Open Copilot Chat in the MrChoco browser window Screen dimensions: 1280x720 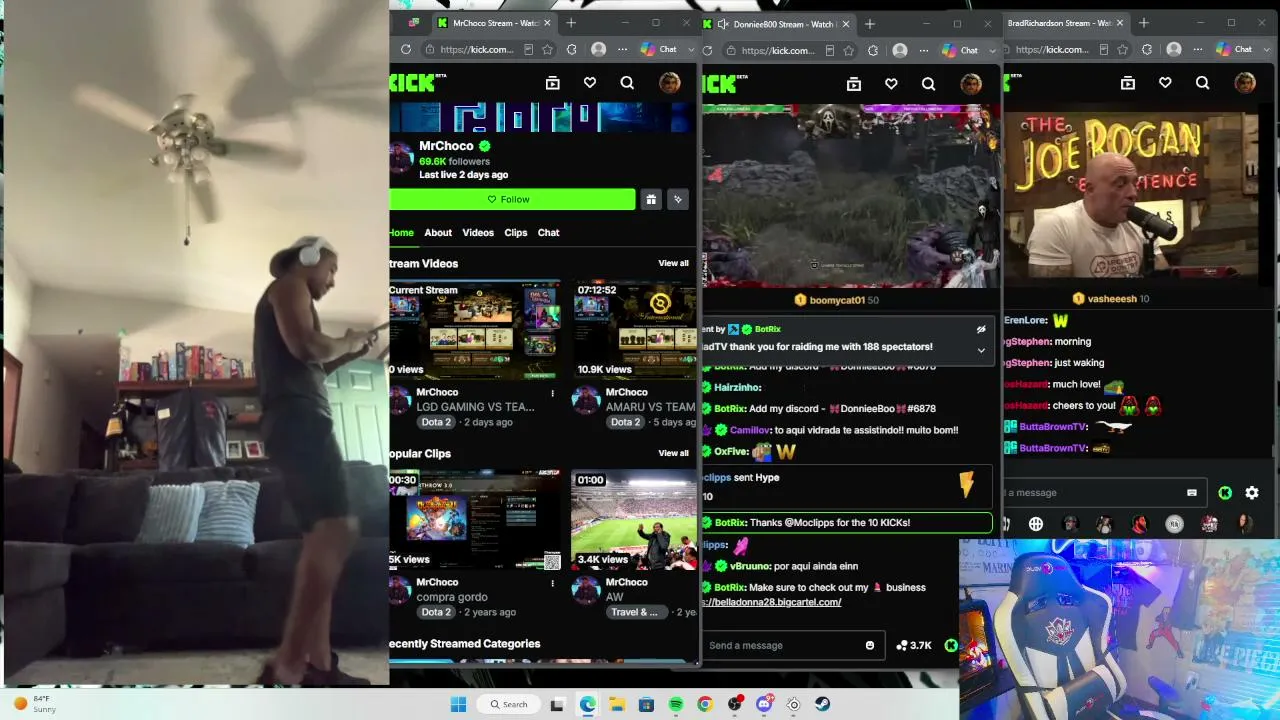[x=660, y=49]
